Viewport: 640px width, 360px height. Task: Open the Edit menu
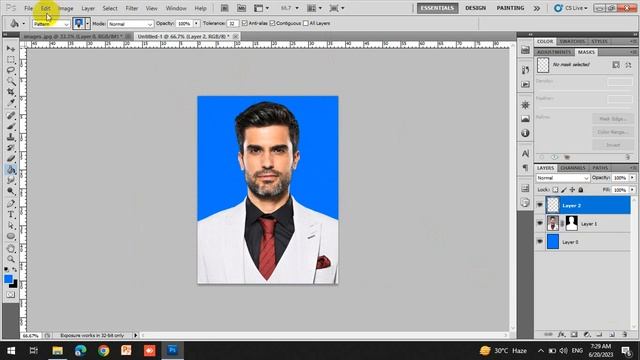pyautogui.click(x=45, y=8)
